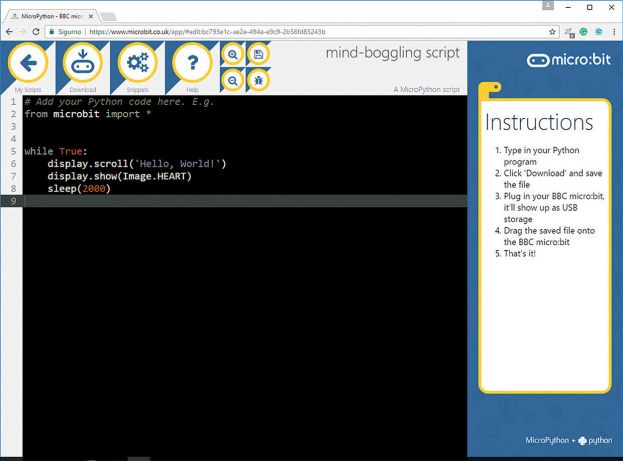Click the 'A MicroPython script' description
Screen dimensions: 623x461
pos(426,89)
